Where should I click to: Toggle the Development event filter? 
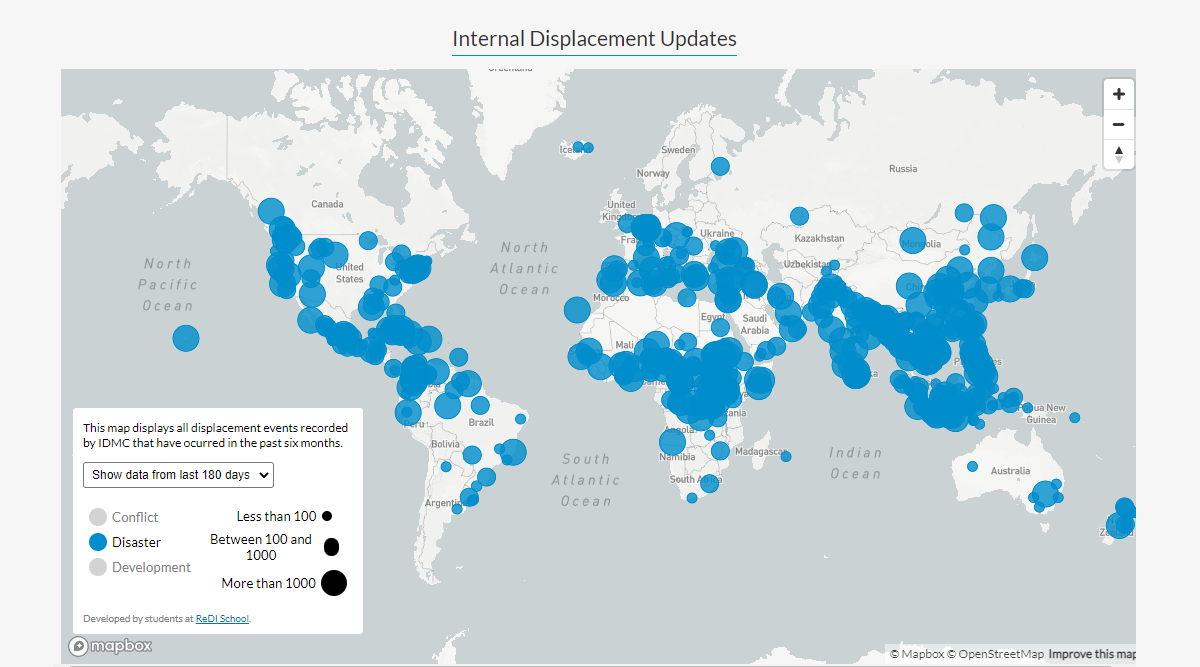coord(98,567)
